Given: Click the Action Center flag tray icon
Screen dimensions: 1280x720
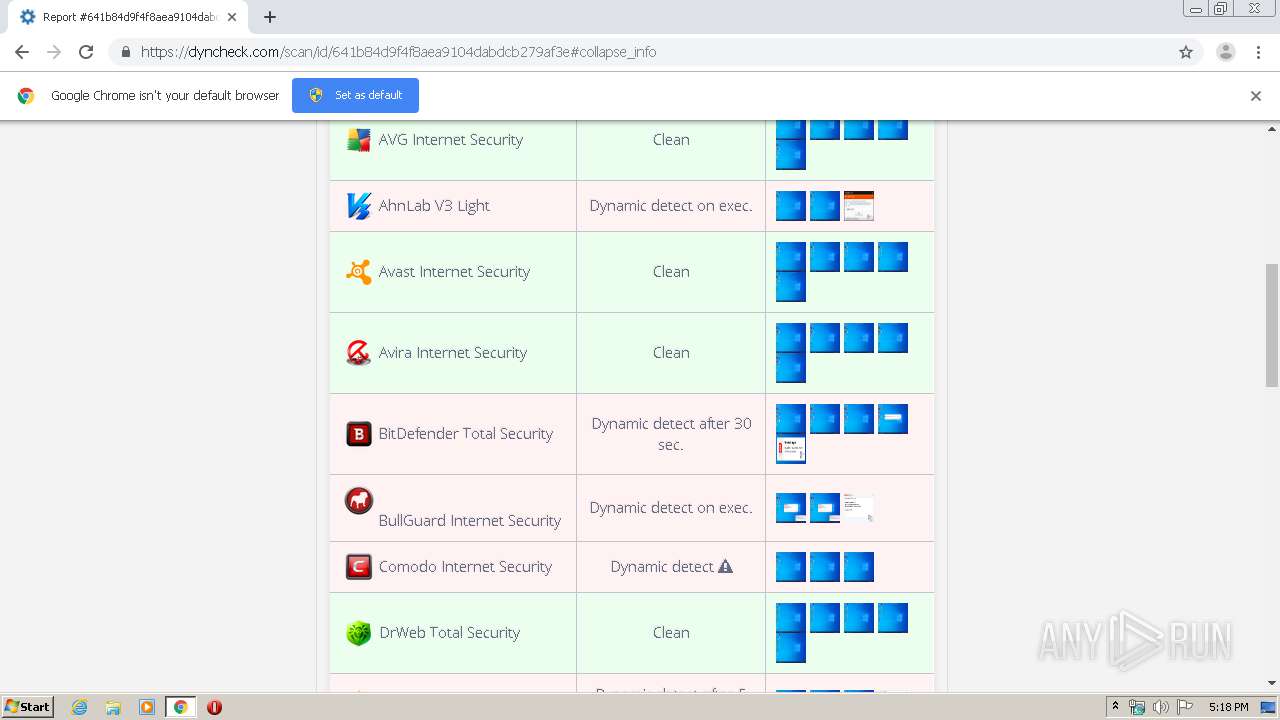Looking at the screenshot, I should pyautogui.click(x=1184, y=707).
